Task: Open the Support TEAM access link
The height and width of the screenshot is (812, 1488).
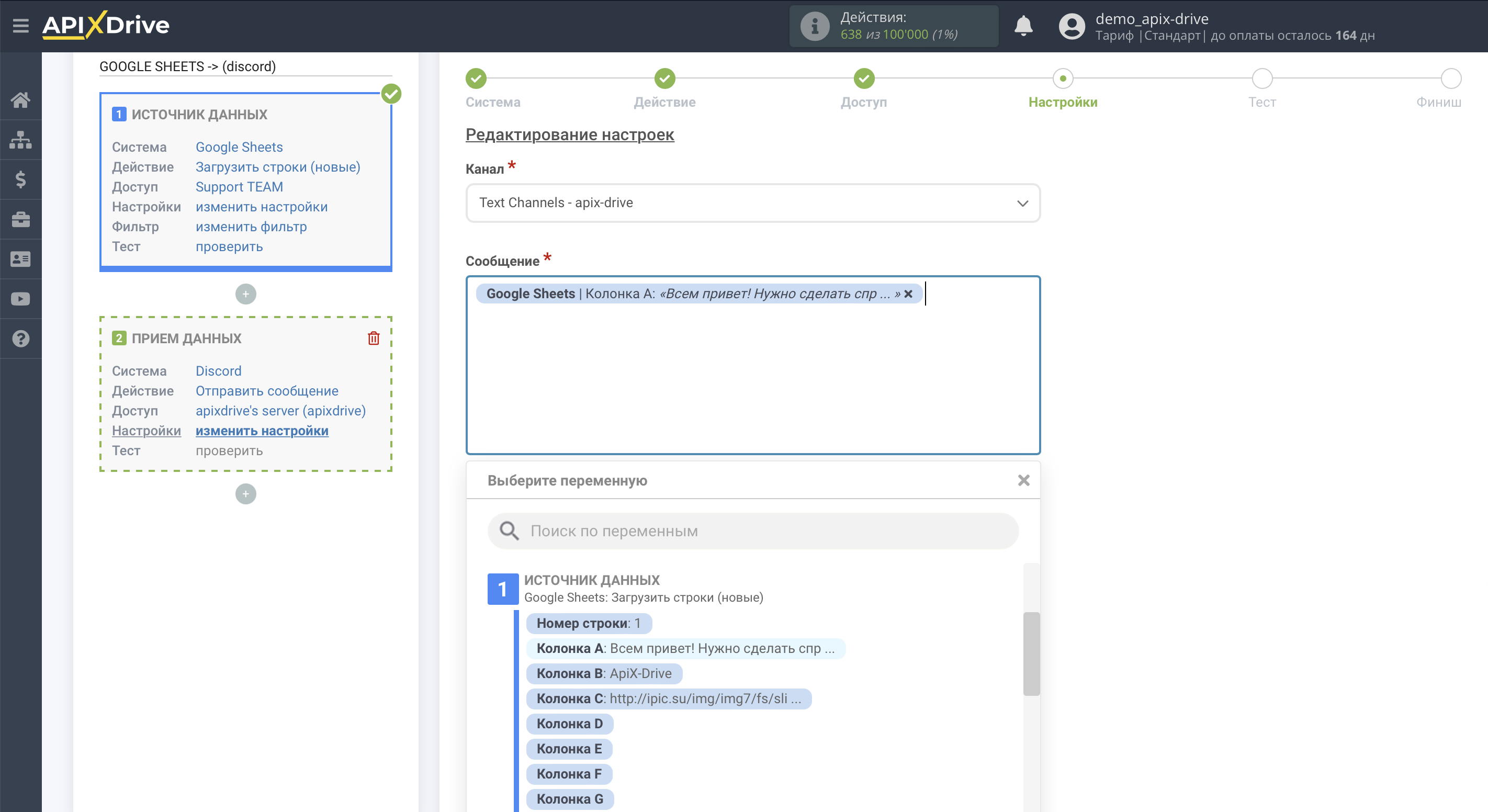Action: pyautogui.click(x=239, y=187)
